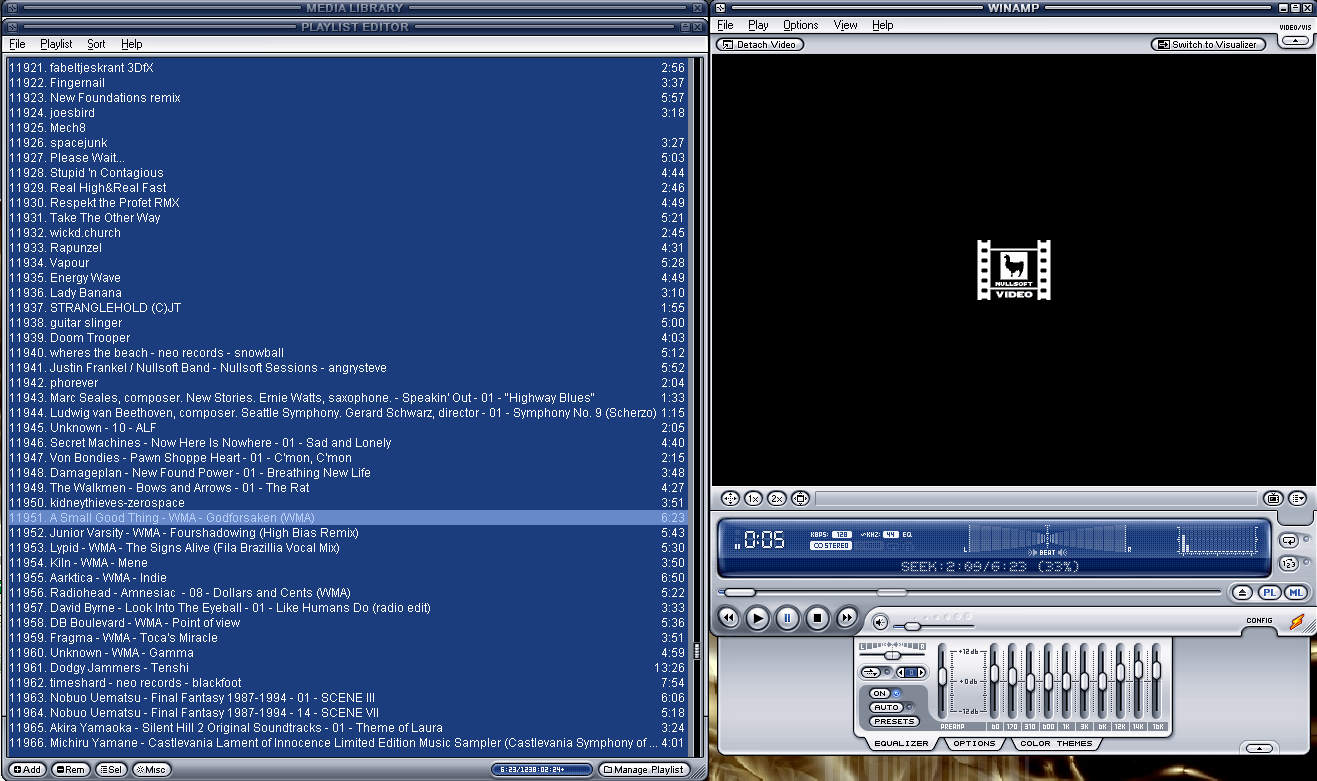Open the CONFIG drawer tab
This screenshot has width=1317, height=781.
(x=1259, y=620)
